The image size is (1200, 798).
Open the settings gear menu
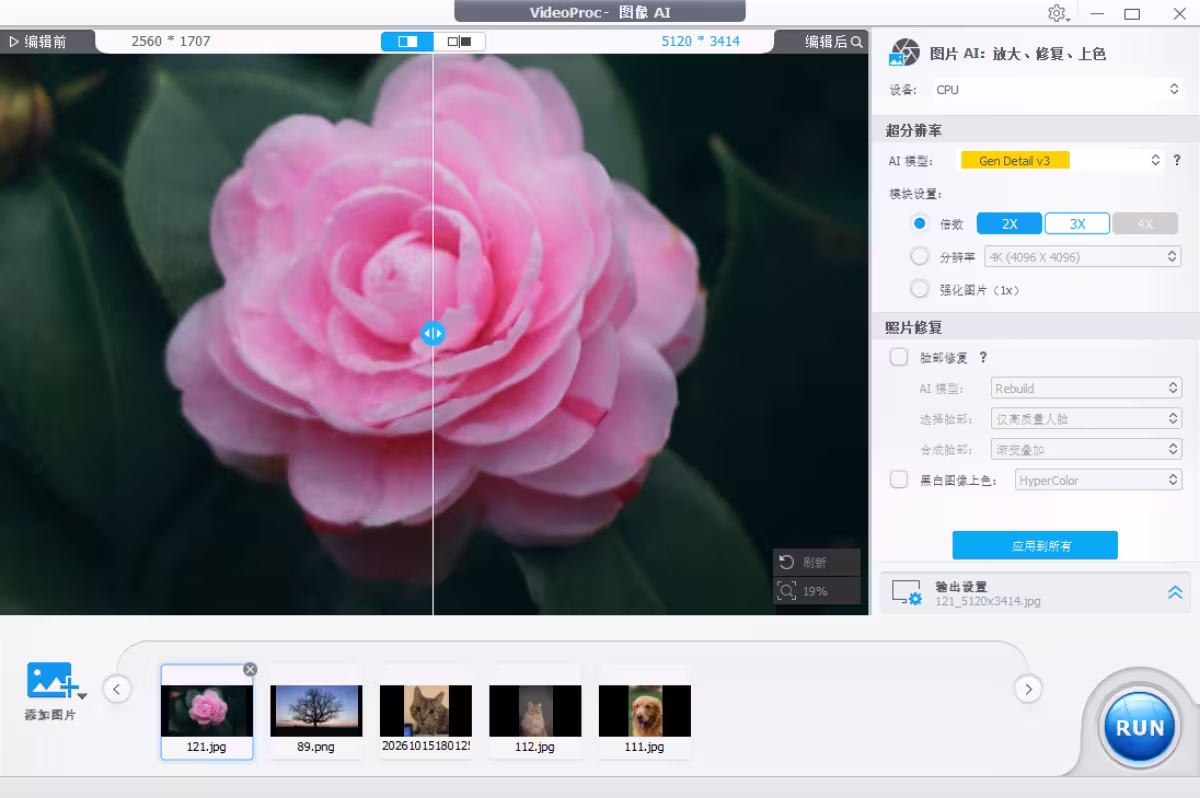pyautogui.click(x=1058, y=13)
